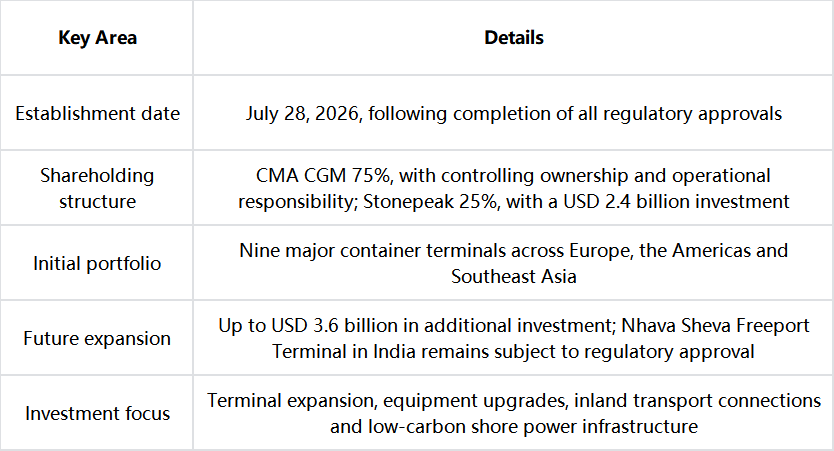The height and width of the screenshot is (451, 834).
Task: Select the Investment focus cell
Action: pyautogui.click(x=97, y=413)
